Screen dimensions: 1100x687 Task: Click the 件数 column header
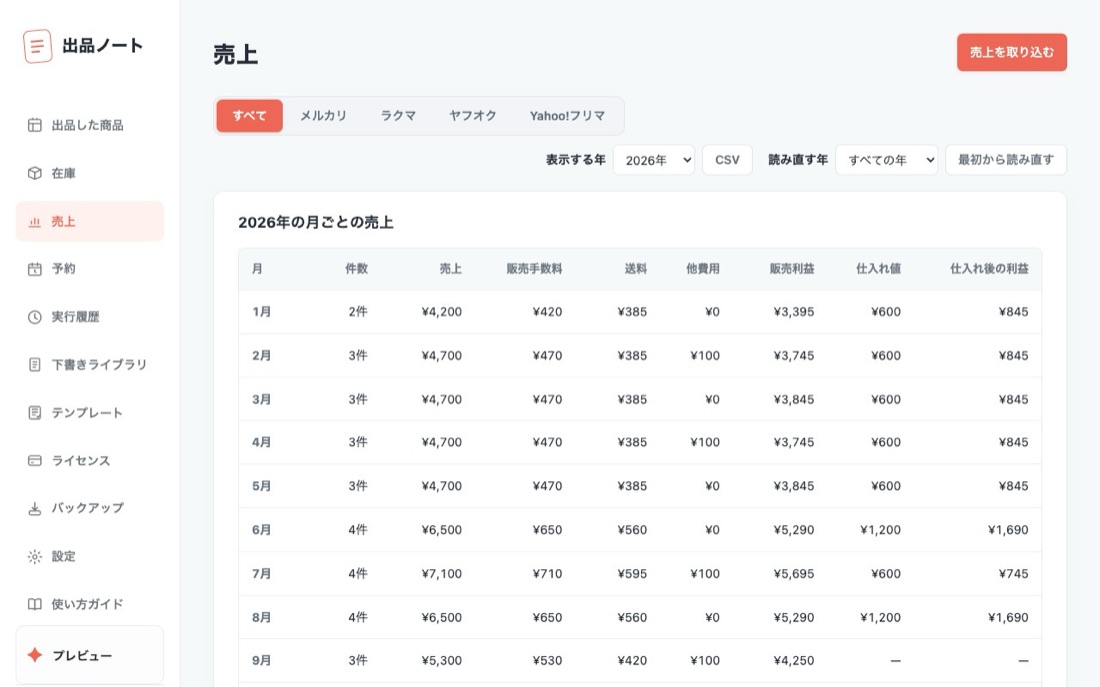(x=356, y=269)
